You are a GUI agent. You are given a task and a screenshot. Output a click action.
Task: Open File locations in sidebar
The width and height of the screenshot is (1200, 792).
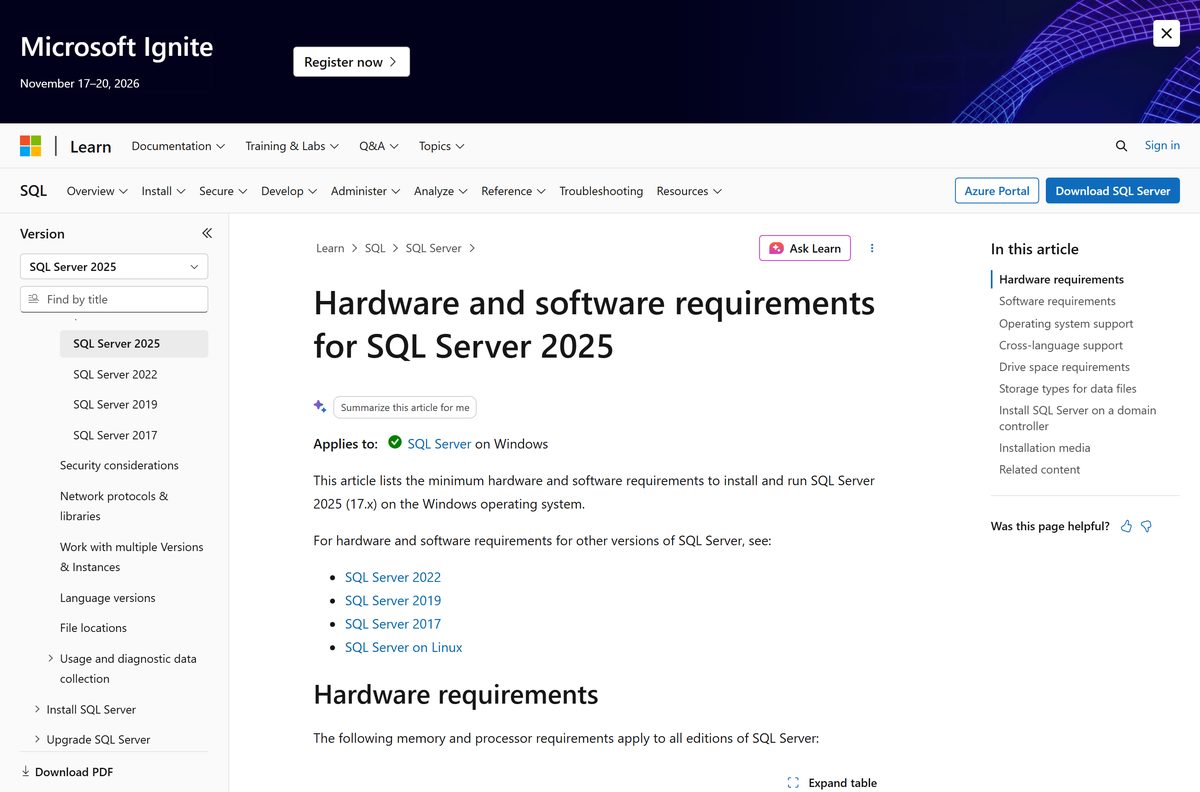coord(93,628)
